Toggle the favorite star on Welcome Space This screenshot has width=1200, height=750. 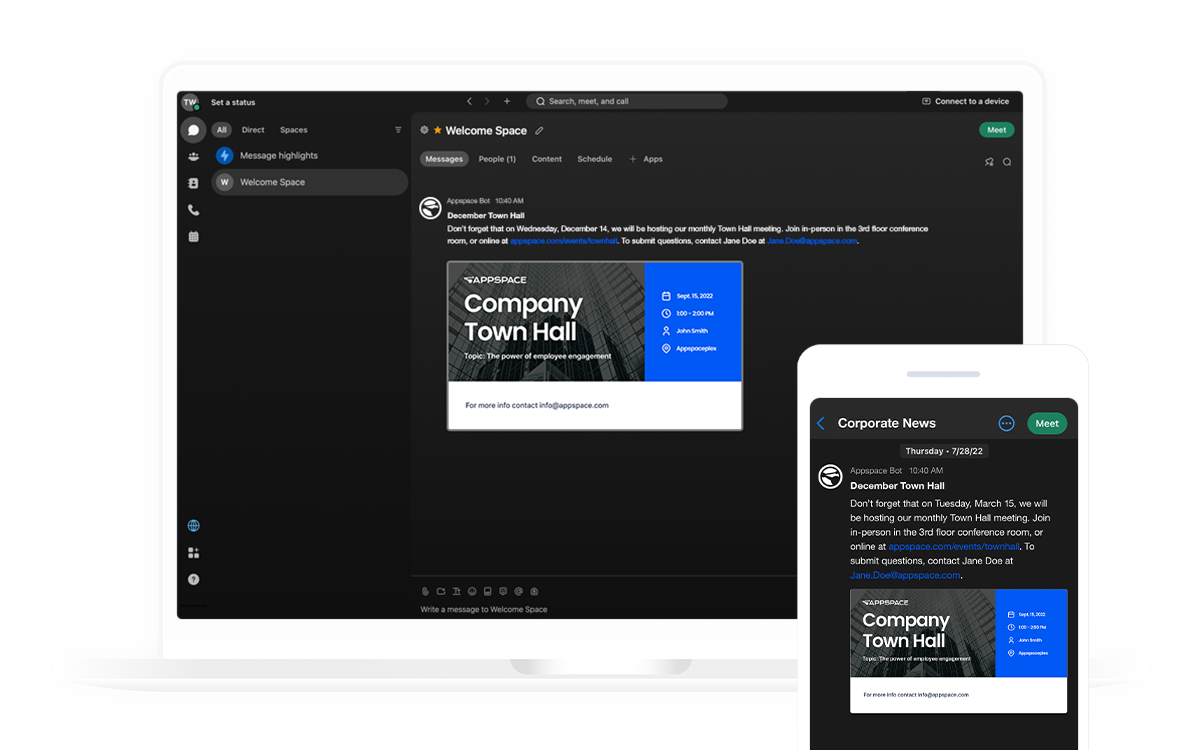pos(437,130)
